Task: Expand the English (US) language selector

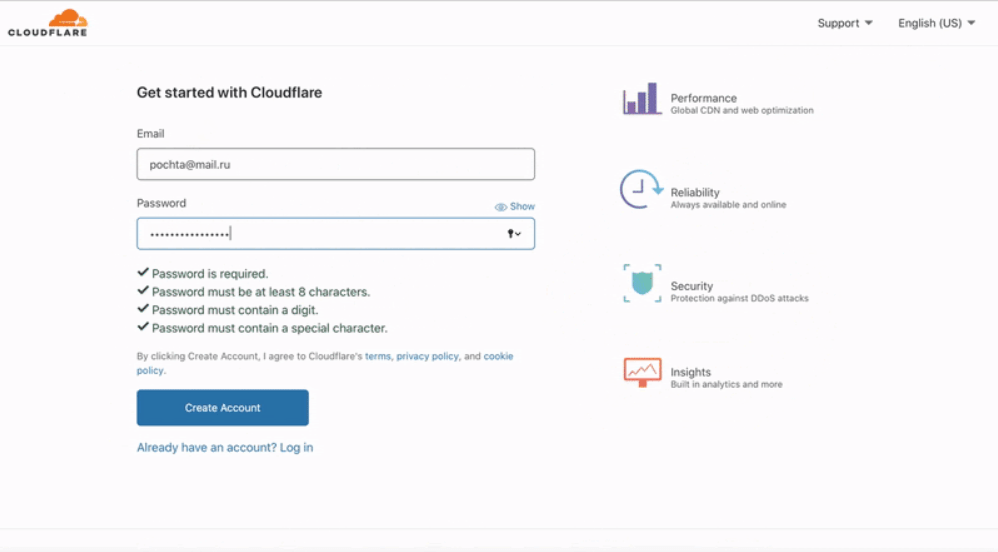Action: (936, 23)
